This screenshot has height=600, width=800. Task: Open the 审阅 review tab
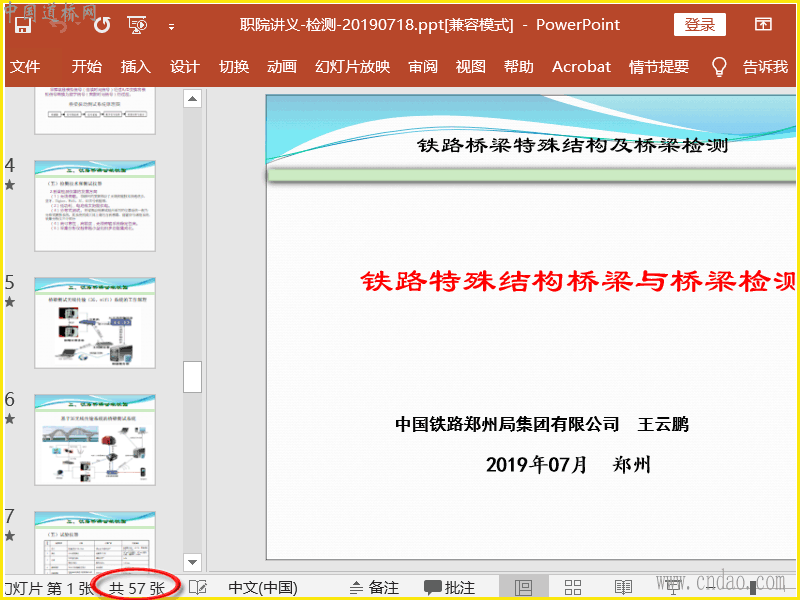click(423, 66)
